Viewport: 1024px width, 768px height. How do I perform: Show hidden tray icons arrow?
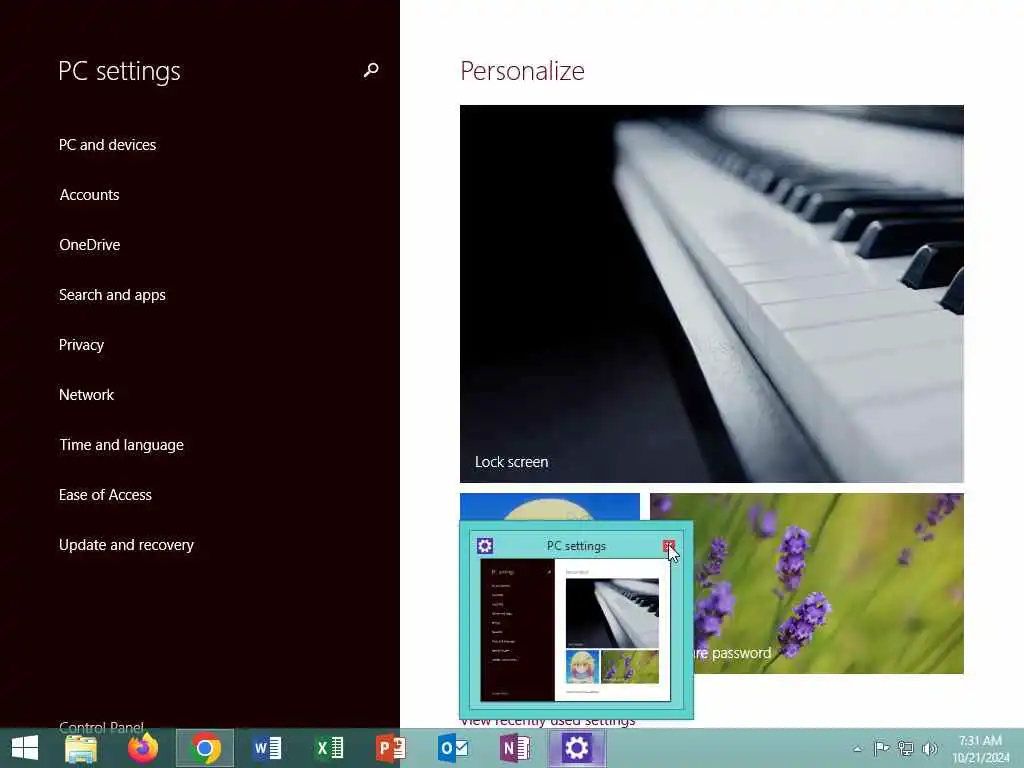(x=857, y=749)
